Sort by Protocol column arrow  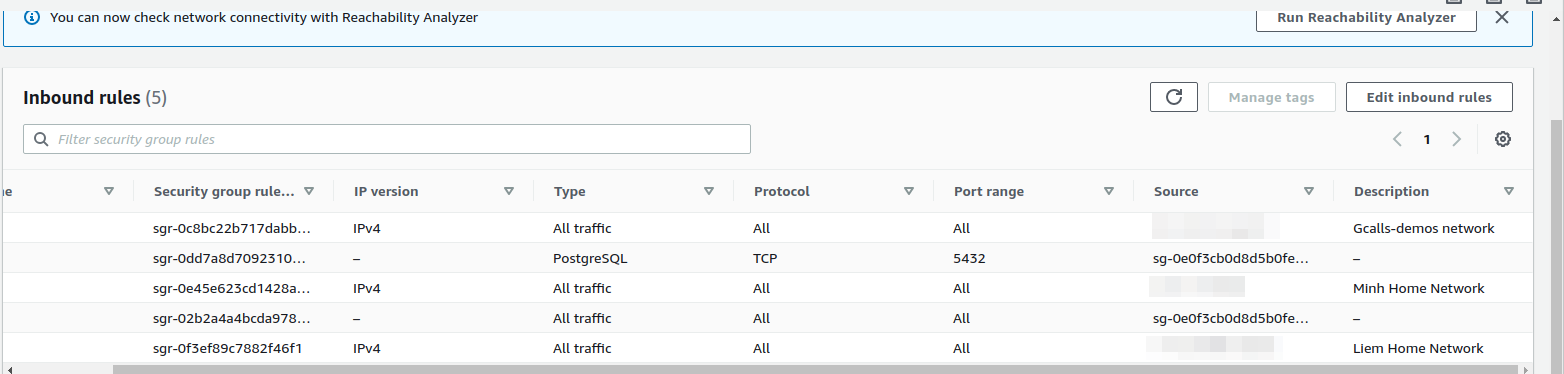coord(909,191)
